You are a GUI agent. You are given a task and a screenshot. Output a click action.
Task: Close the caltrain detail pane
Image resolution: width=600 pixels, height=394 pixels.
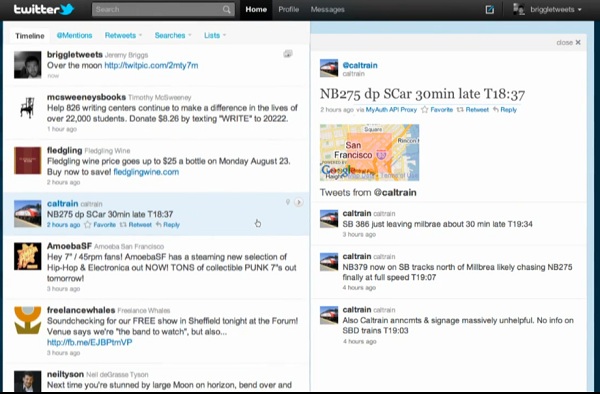tap(568, 42)
